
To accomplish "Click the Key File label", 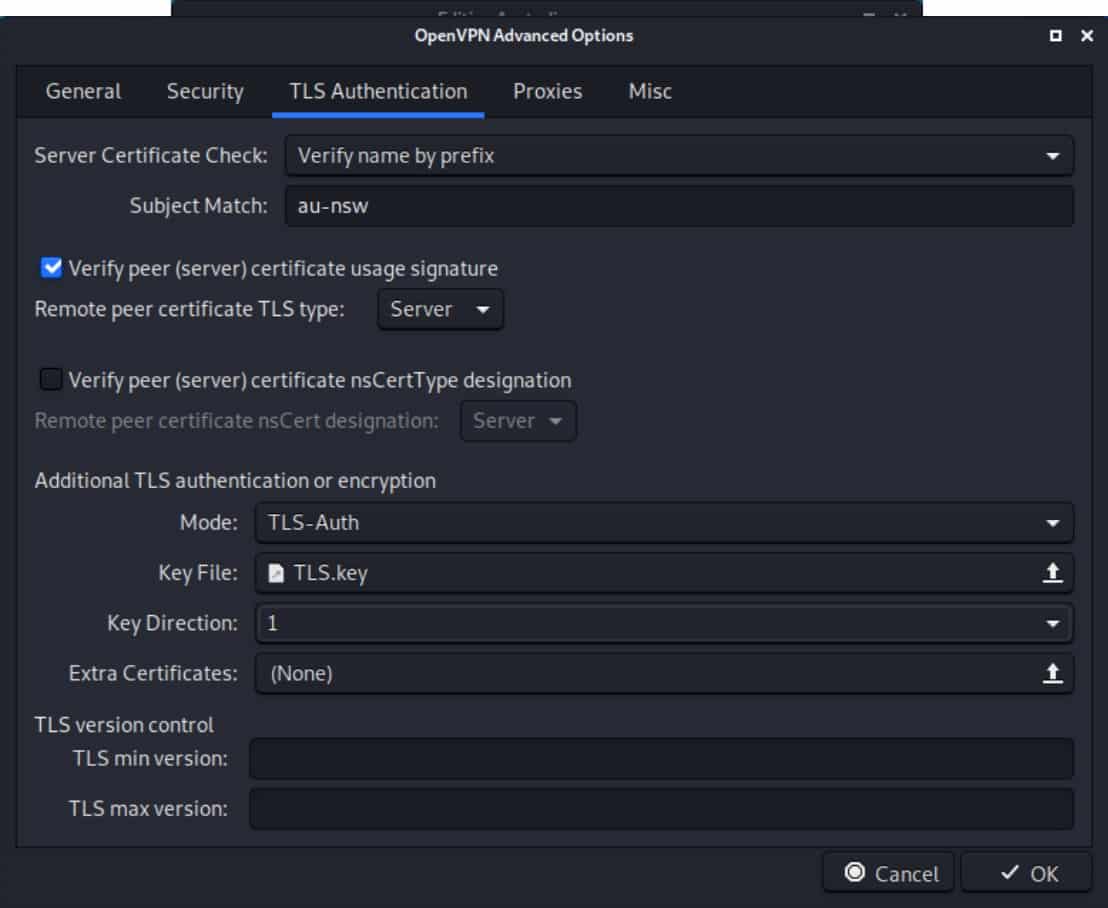I will [x=198, y=573].
